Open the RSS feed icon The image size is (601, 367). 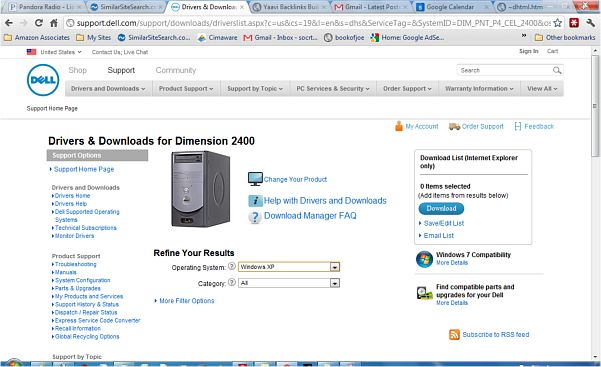pyautogui.click(x=454, y=334)
